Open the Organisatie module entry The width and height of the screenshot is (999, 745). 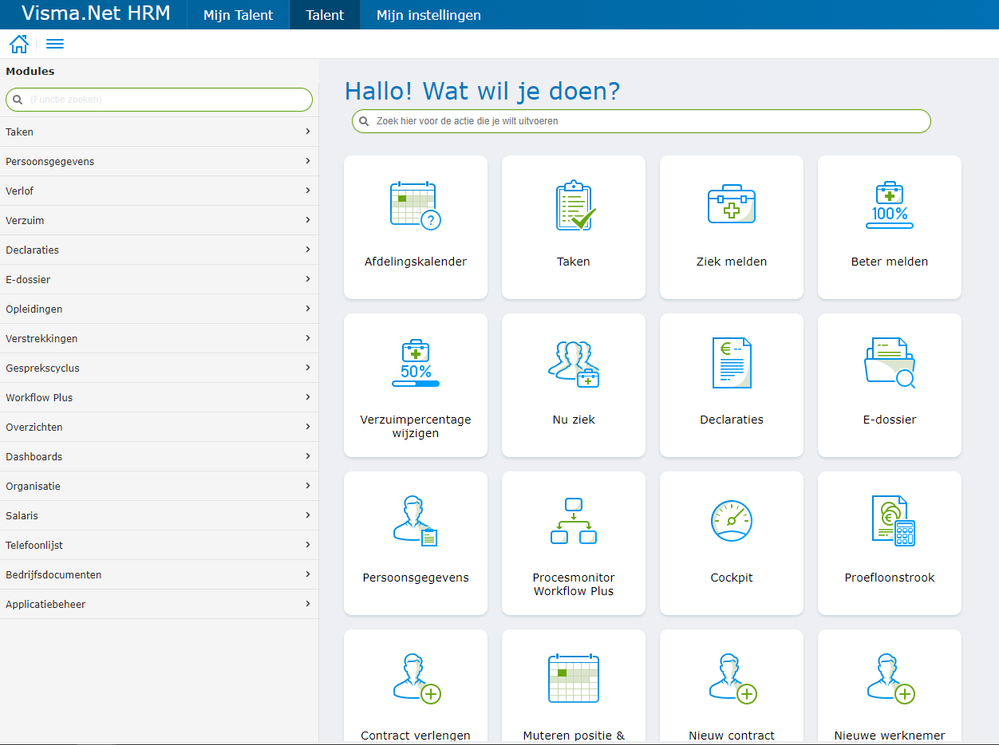159,486
